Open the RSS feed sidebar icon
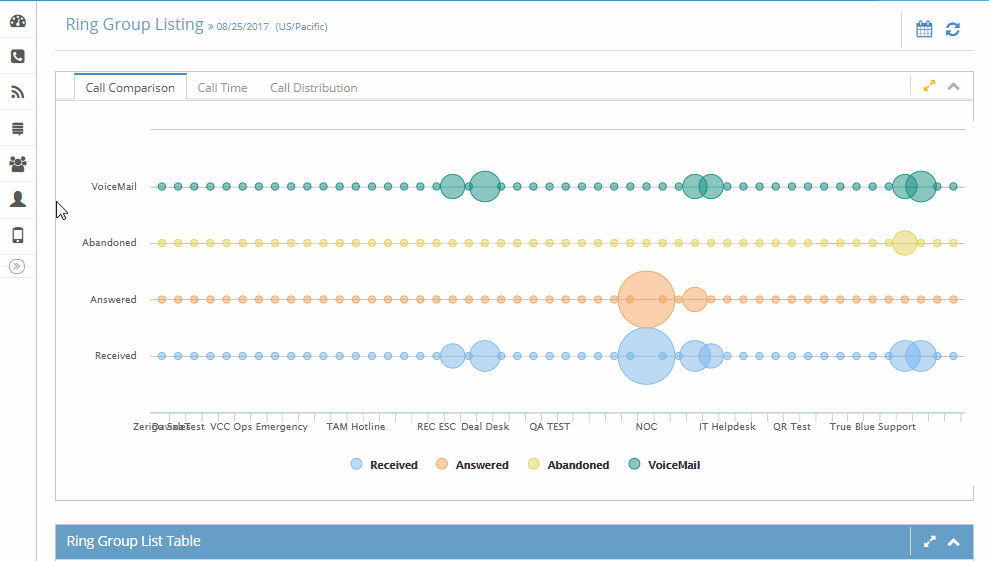Image resolution: width=989 pixels, height=561 pixels. (x=18, y=92)
